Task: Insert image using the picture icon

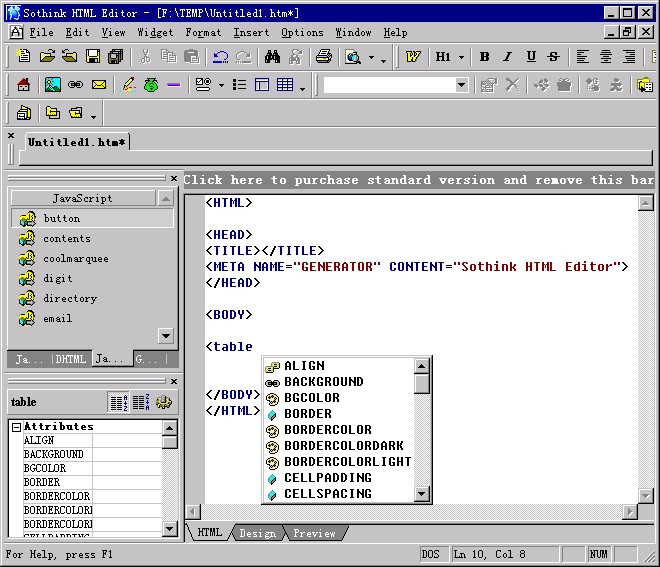Action: point(53,85)
